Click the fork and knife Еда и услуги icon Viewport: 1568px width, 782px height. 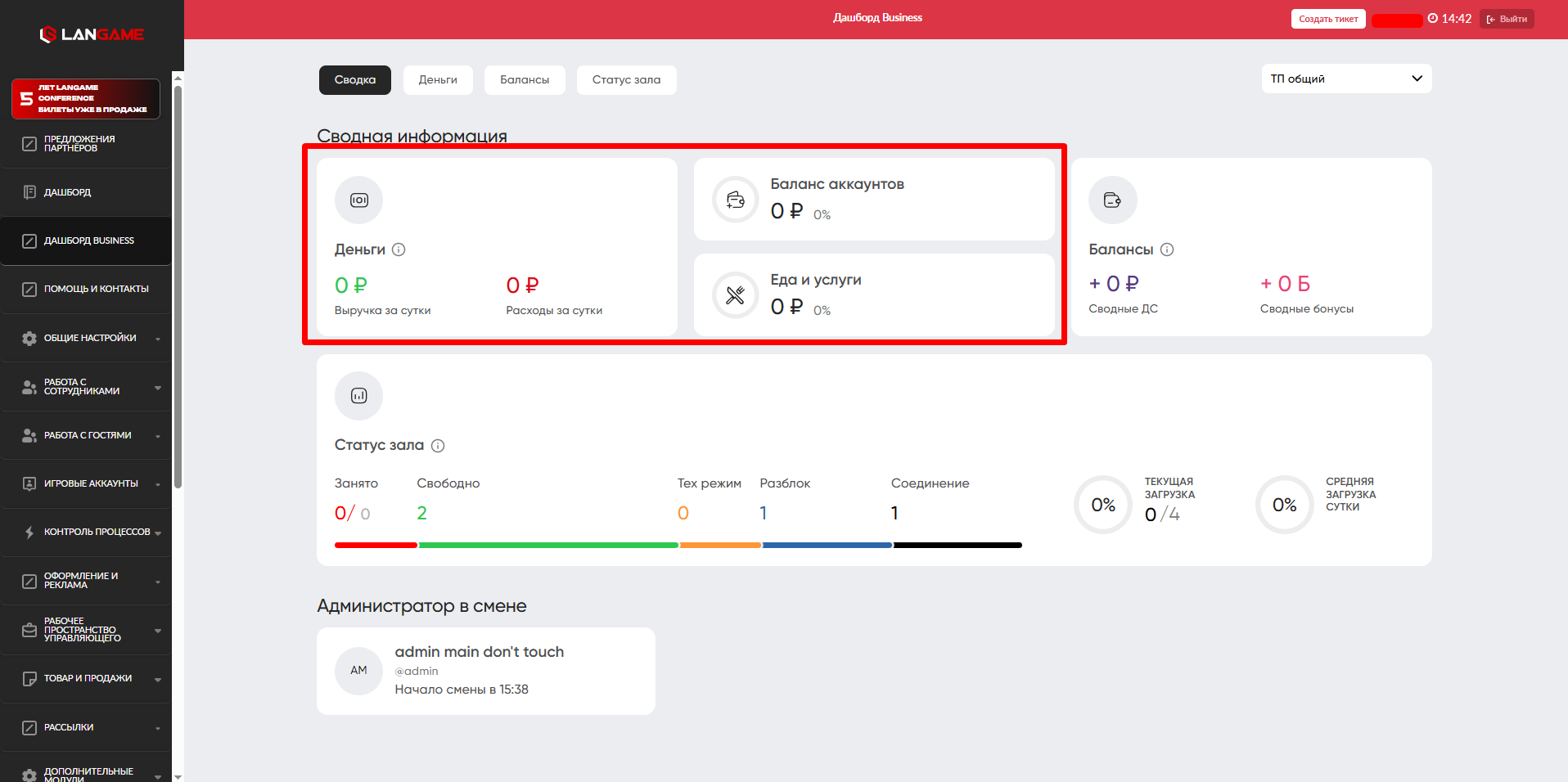coord(735,295)
